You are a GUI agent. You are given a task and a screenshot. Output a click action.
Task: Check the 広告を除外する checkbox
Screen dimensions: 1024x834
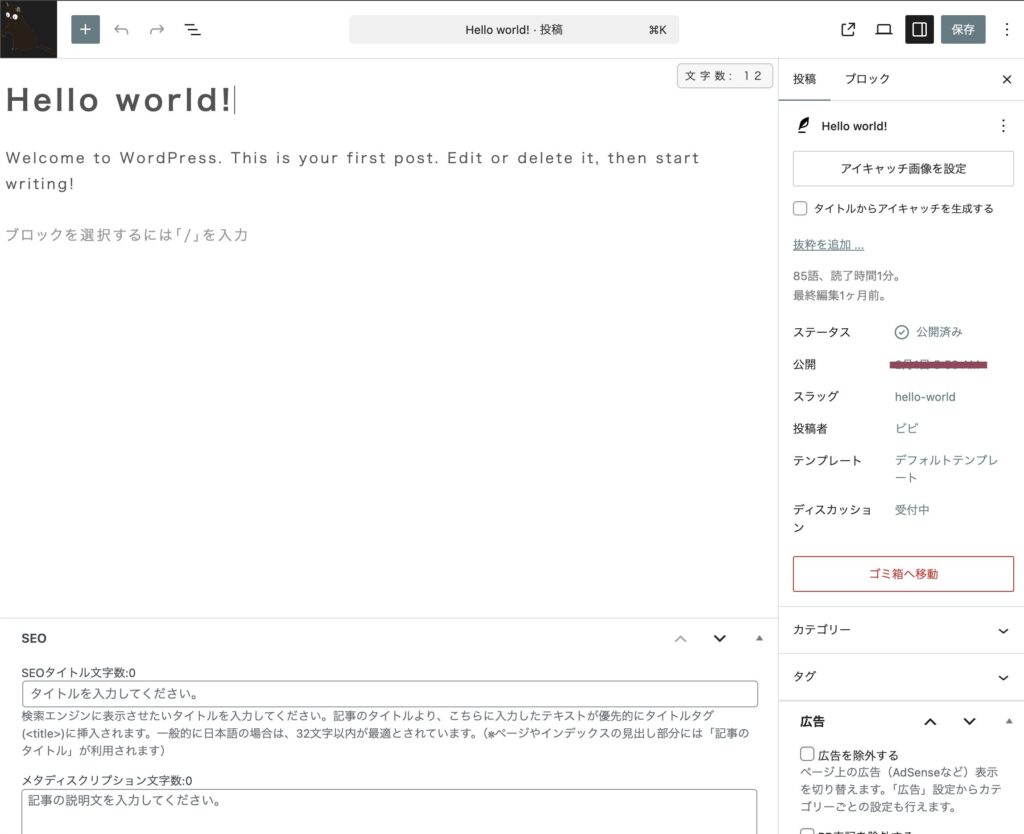click(807, 755)
